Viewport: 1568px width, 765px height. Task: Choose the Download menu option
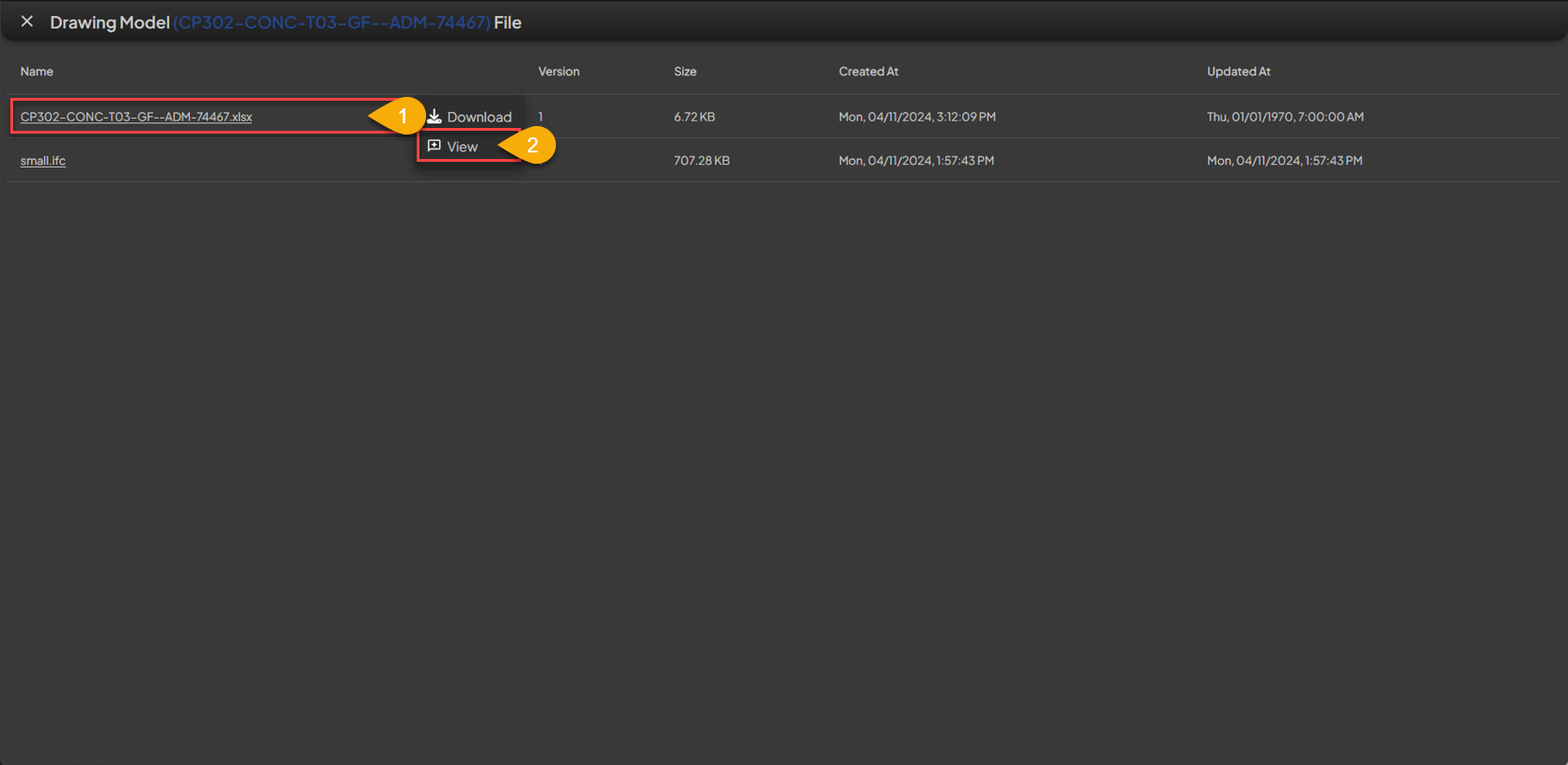click(479, 117)
